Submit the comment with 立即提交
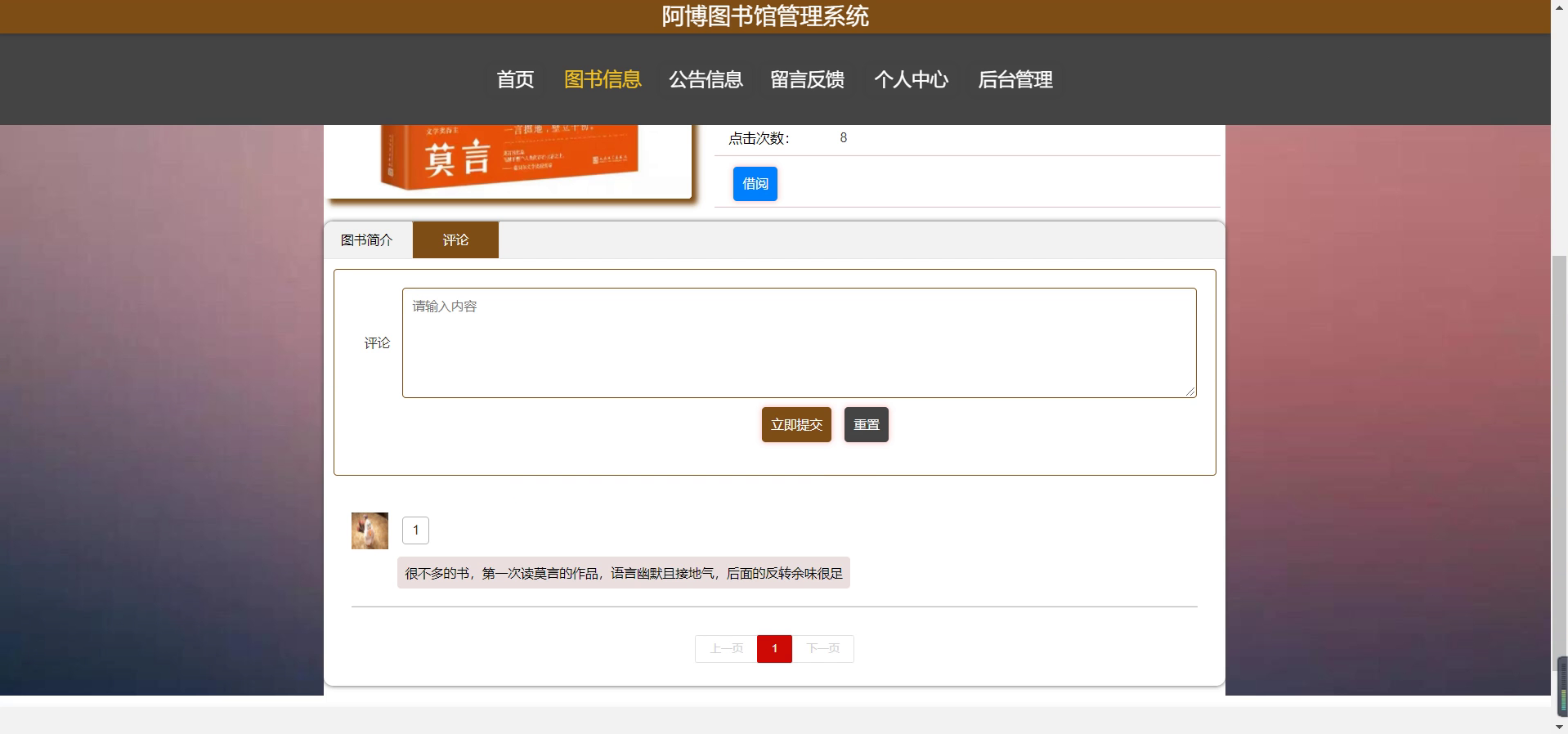This screenshot has width=1568, height=734. coord(796,425)
